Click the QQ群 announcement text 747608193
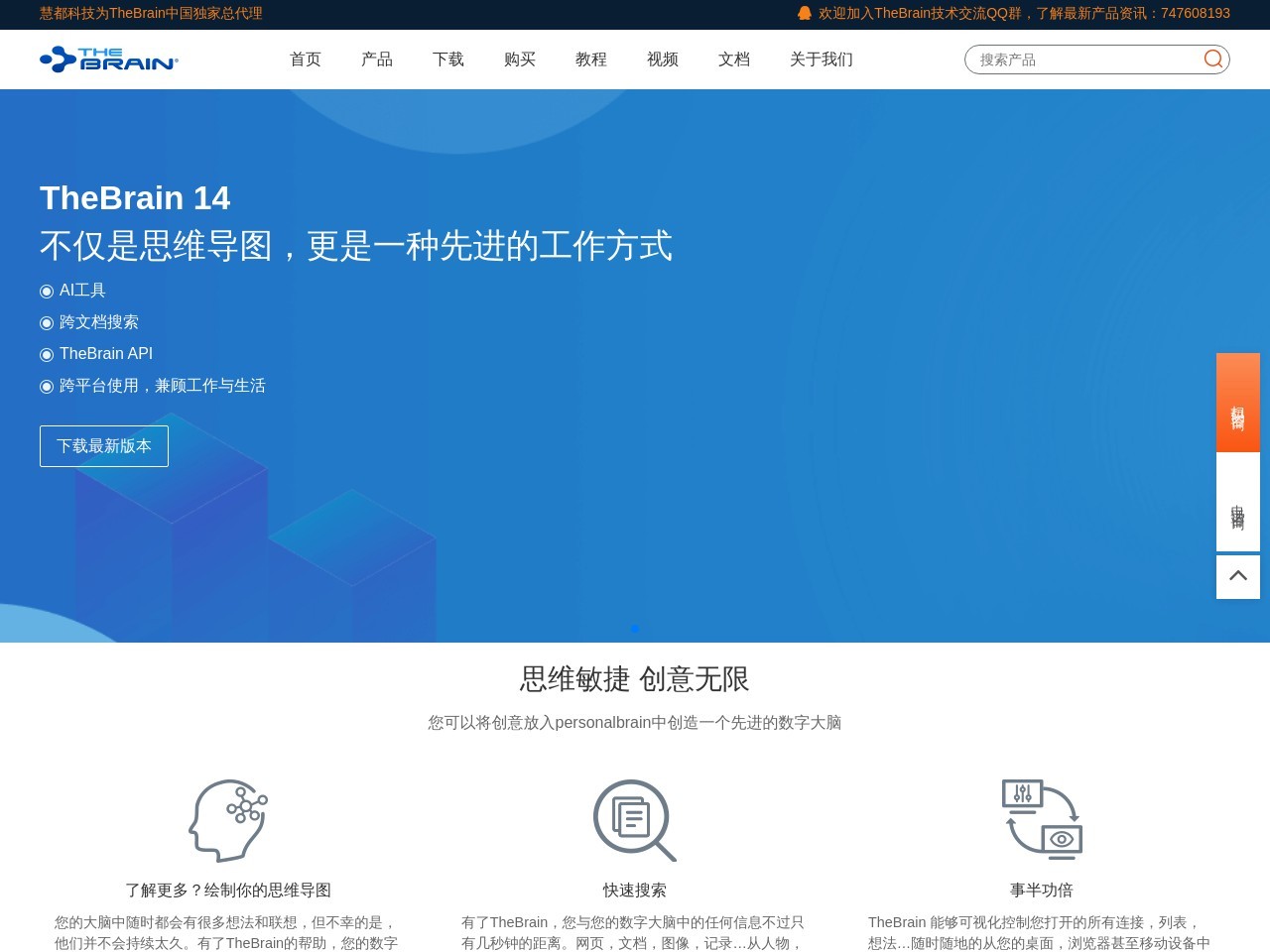The width and height of the screenshot is (1270, 952). click(1024, 13)
